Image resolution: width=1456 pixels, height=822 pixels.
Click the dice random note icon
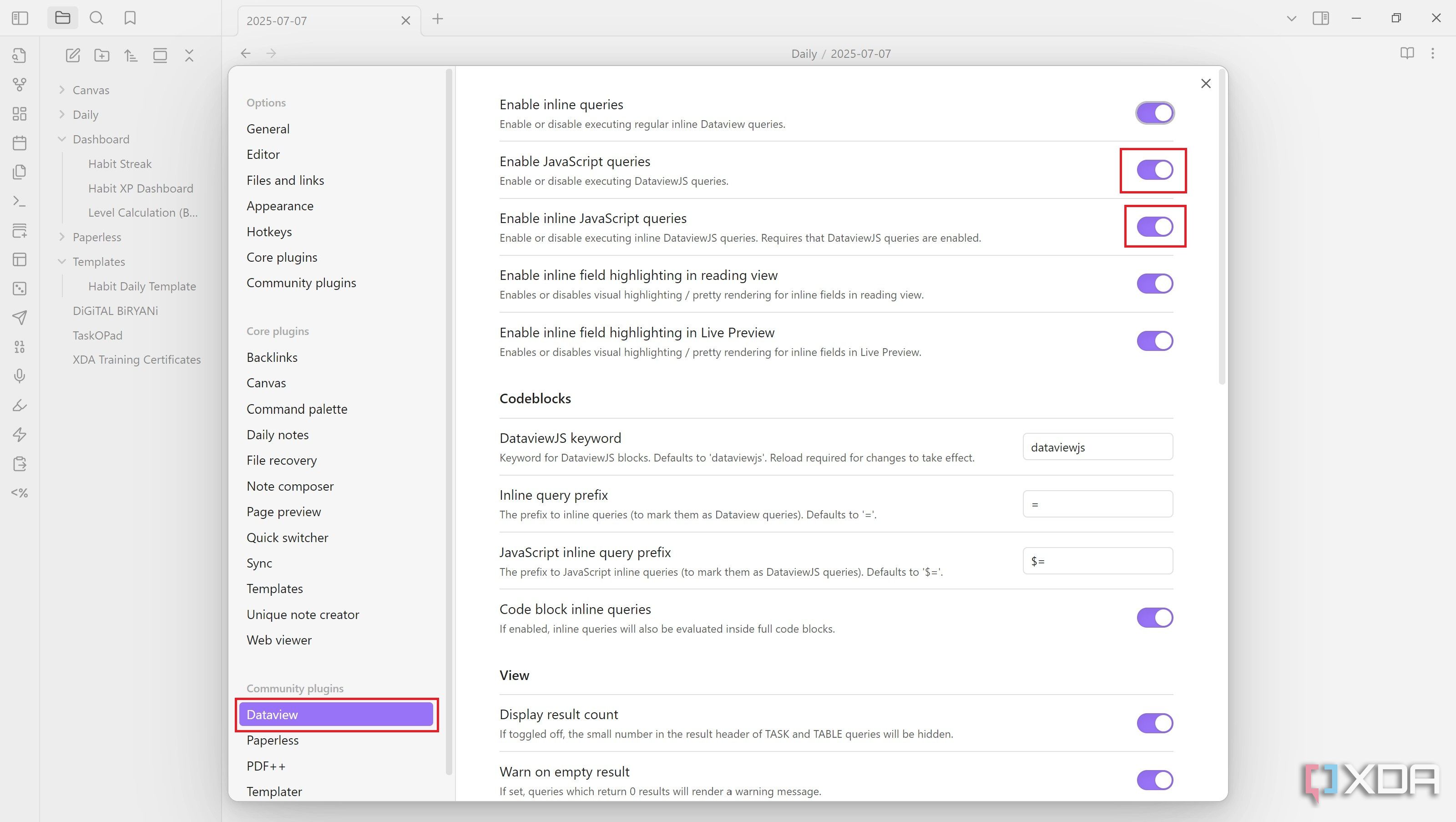(x=20, y=289)
